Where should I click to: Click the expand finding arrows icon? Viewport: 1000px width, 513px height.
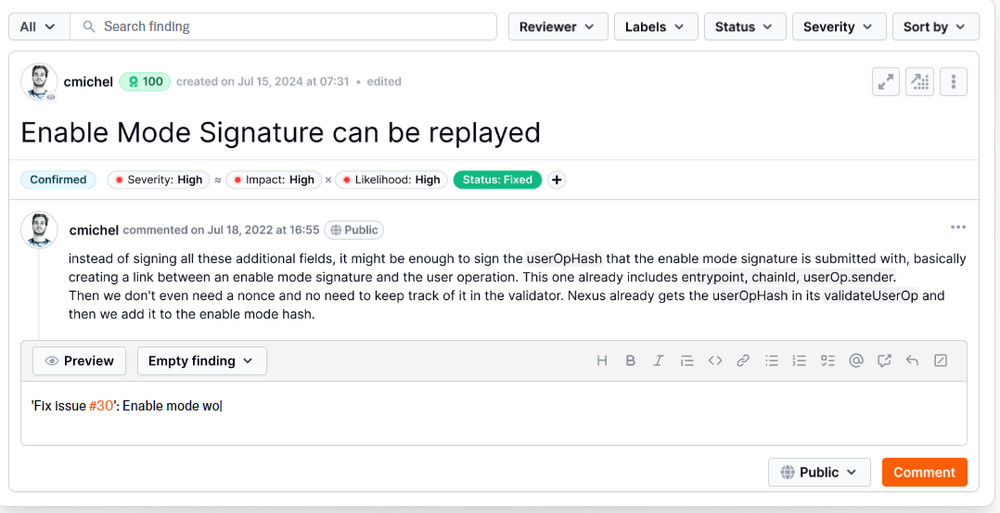pos(885,82)
